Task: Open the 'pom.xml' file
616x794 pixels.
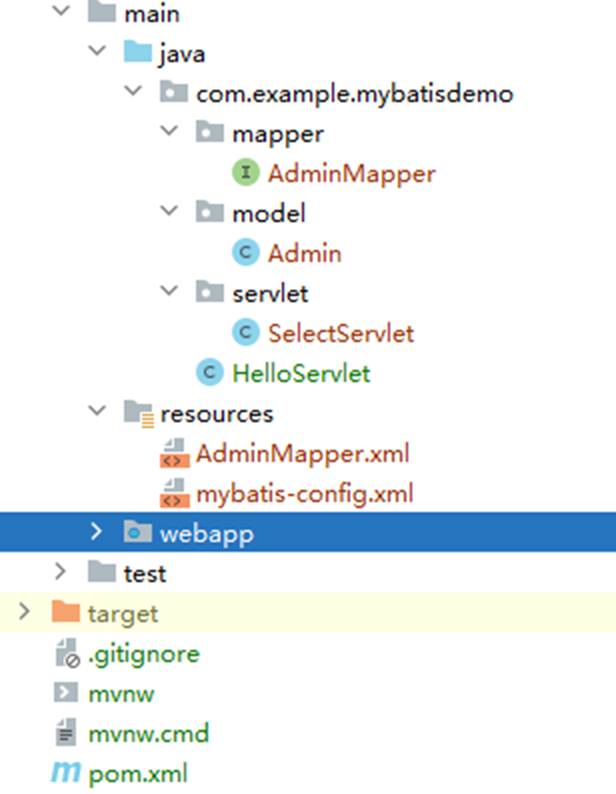Action: point(138,774)
